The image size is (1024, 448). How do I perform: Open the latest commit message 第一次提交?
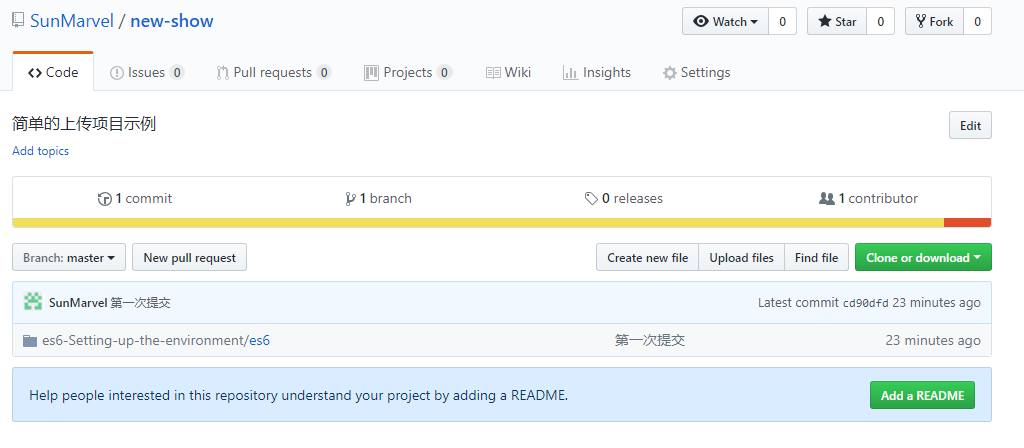pyautogui.click(x=141, y=303)
